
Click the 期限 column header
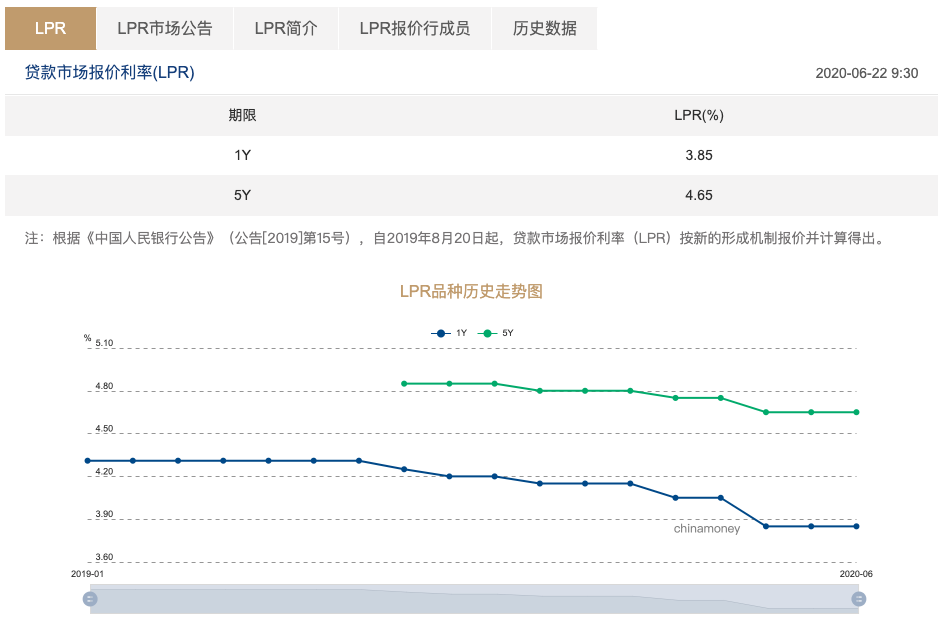pos(242,115)
